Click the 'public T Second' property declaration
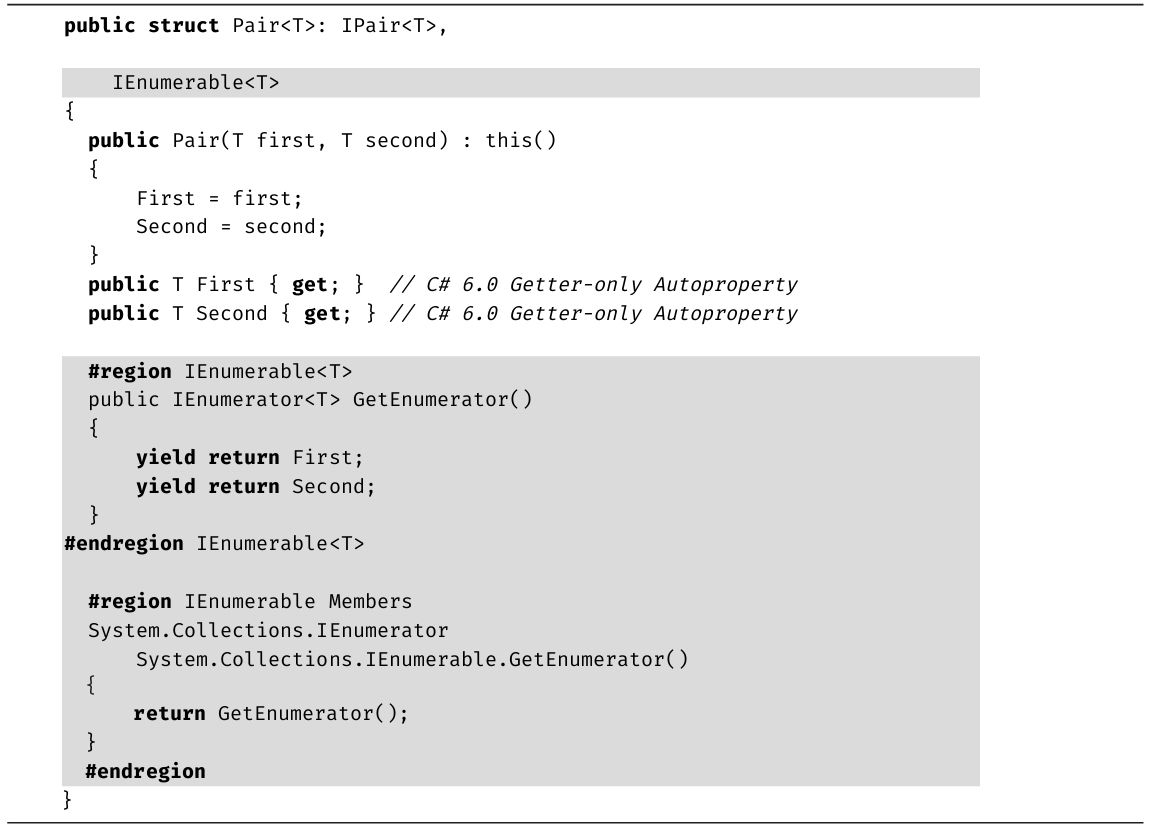This screenshot has width=1152, height=828. point(178,314)
